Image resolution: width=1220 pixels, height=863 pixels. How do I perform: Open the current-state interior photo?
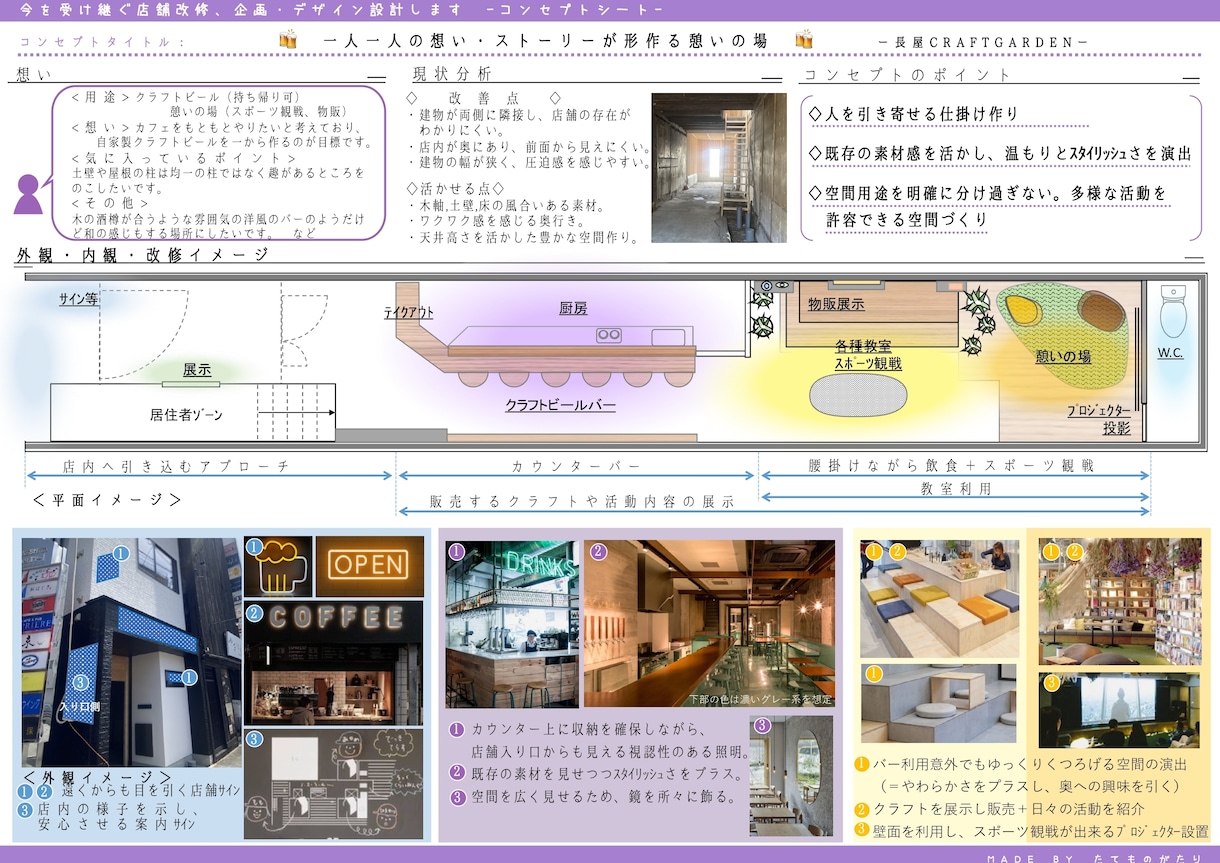click(718, 168)
